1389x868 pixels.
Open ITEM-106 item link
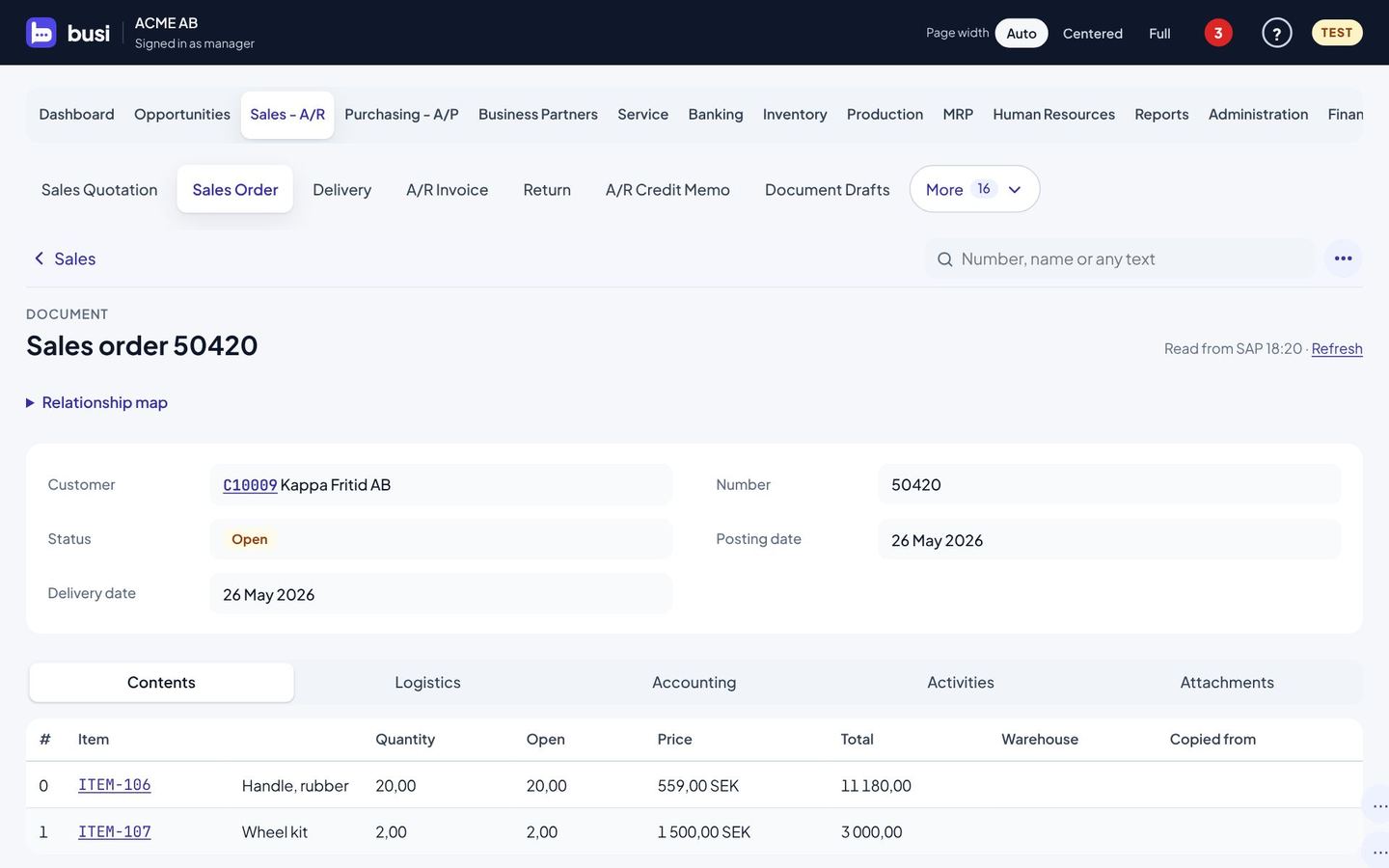click(114, 785)
